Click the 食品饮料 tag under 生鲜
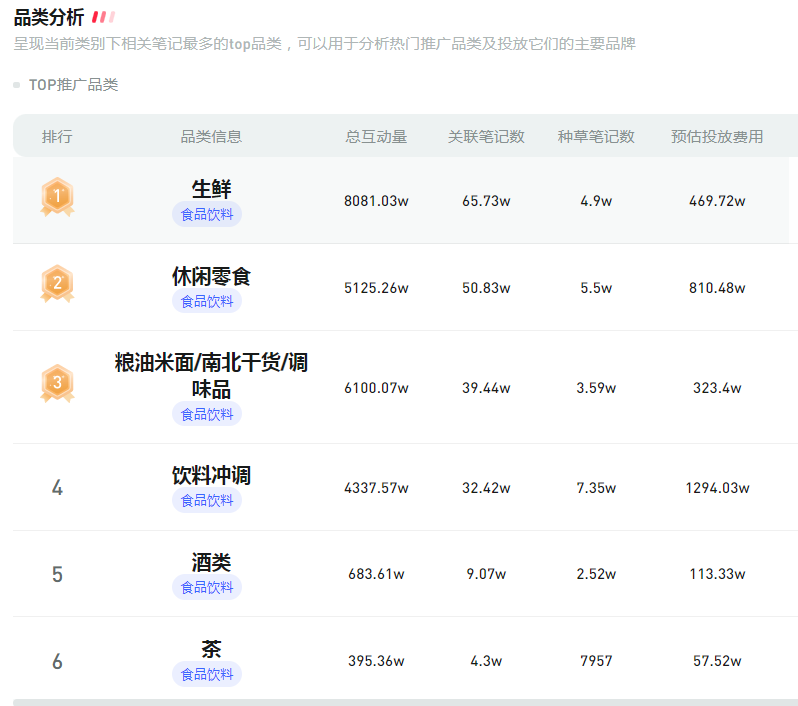 [207, 214]
